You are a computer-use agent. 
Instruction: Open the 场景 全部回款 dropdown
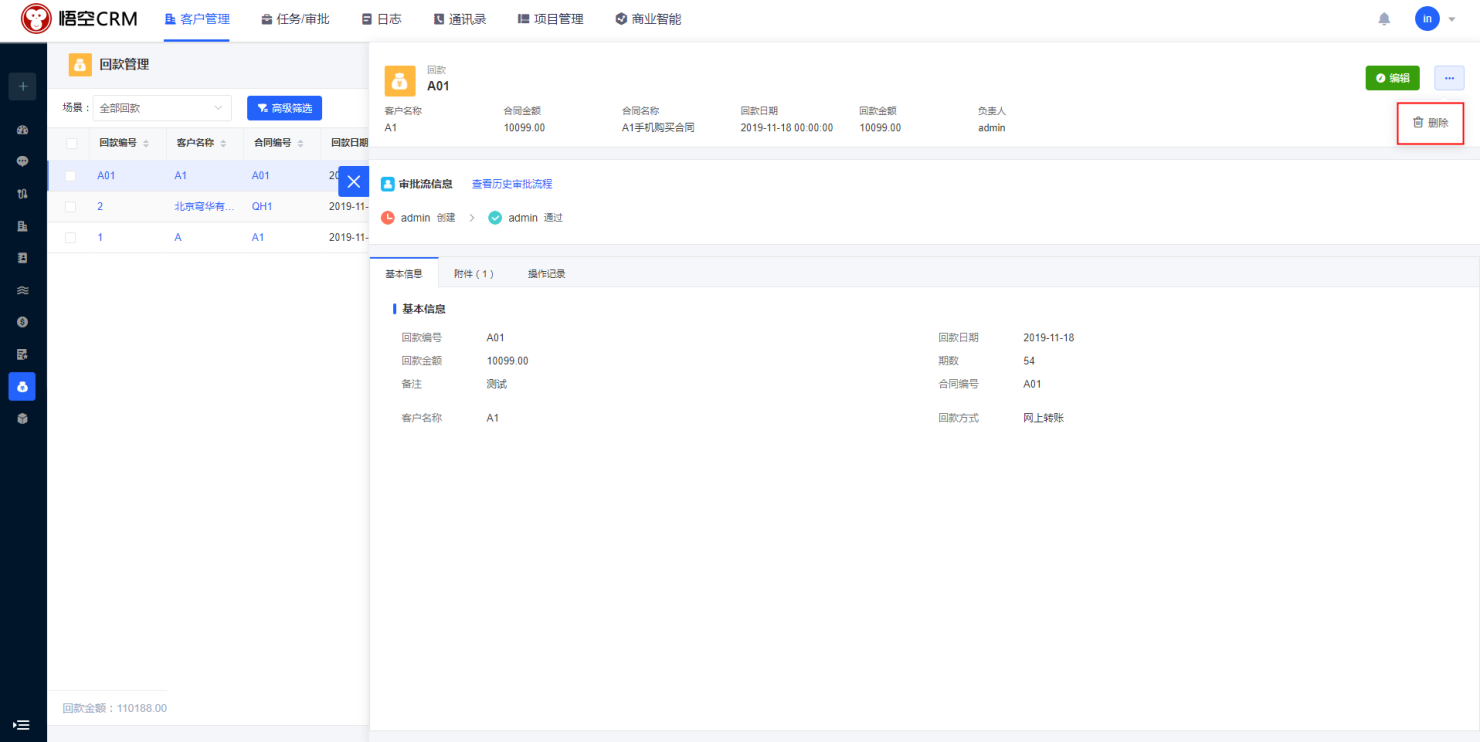click(x=161, y=108)
